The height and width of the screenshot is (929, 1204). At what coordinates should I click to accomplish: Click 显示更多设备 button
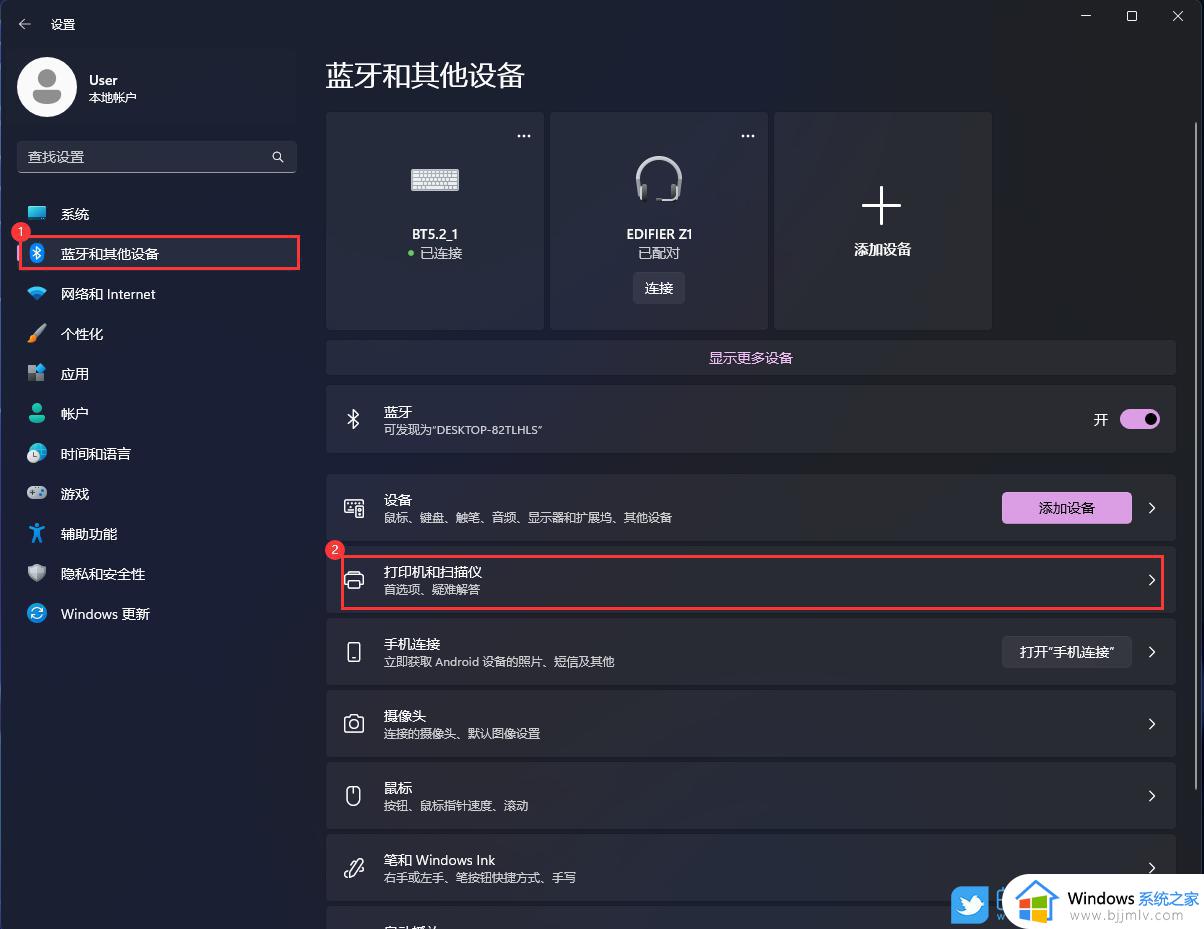[x=751, y=357]
